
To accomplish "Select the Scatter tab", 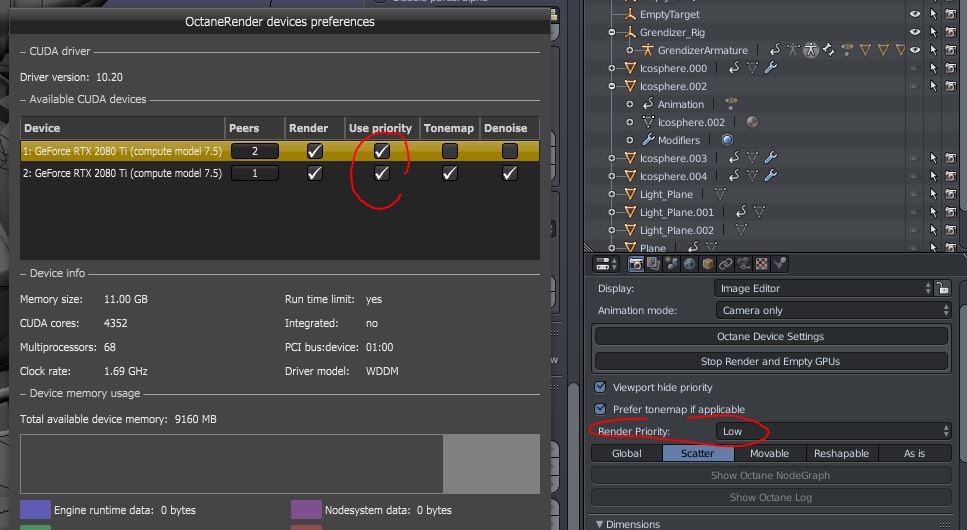I will 698,453.
